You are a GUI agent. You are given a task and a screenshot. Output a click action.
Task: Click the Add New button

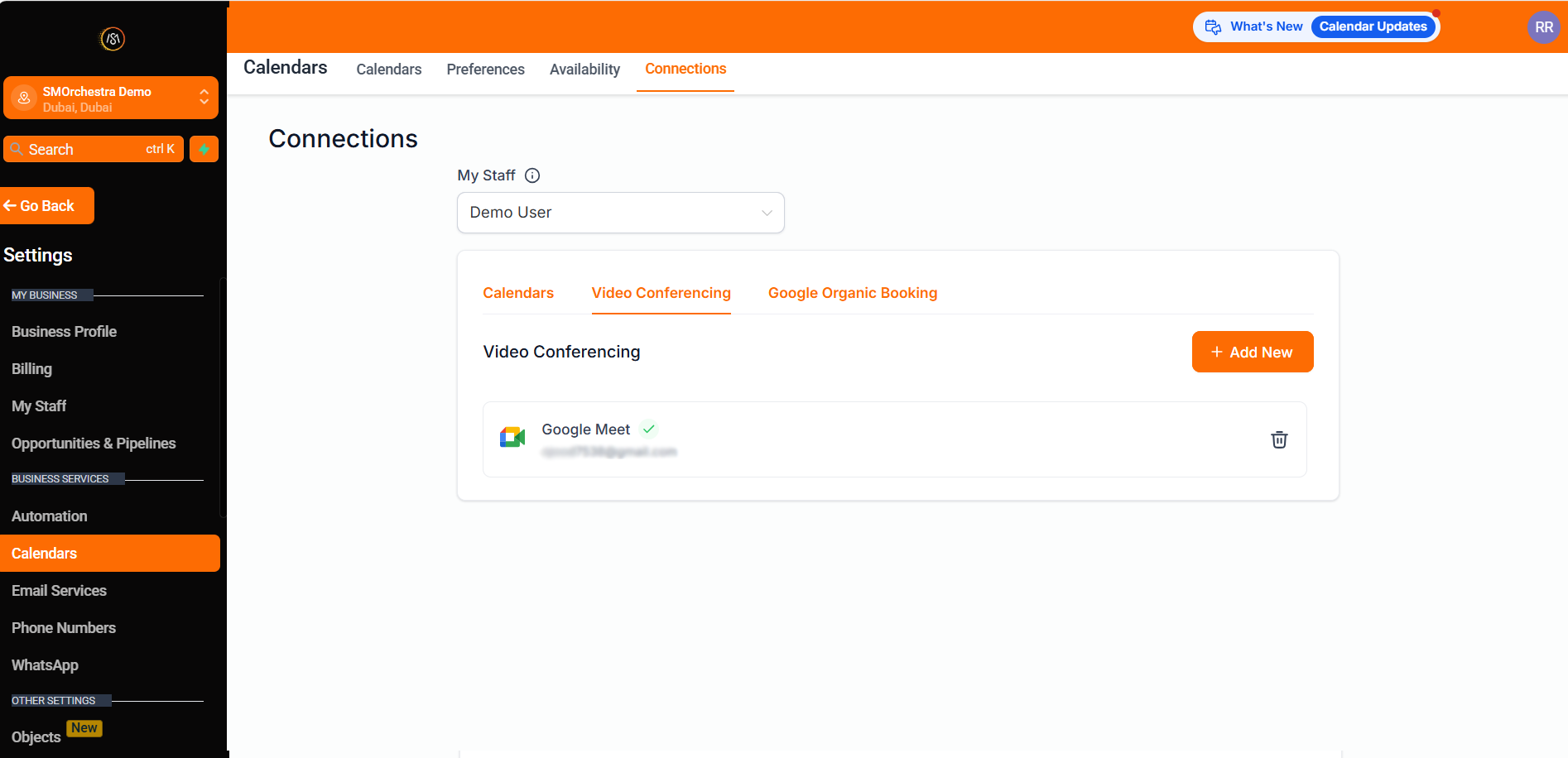click(x=1252, y=352)
